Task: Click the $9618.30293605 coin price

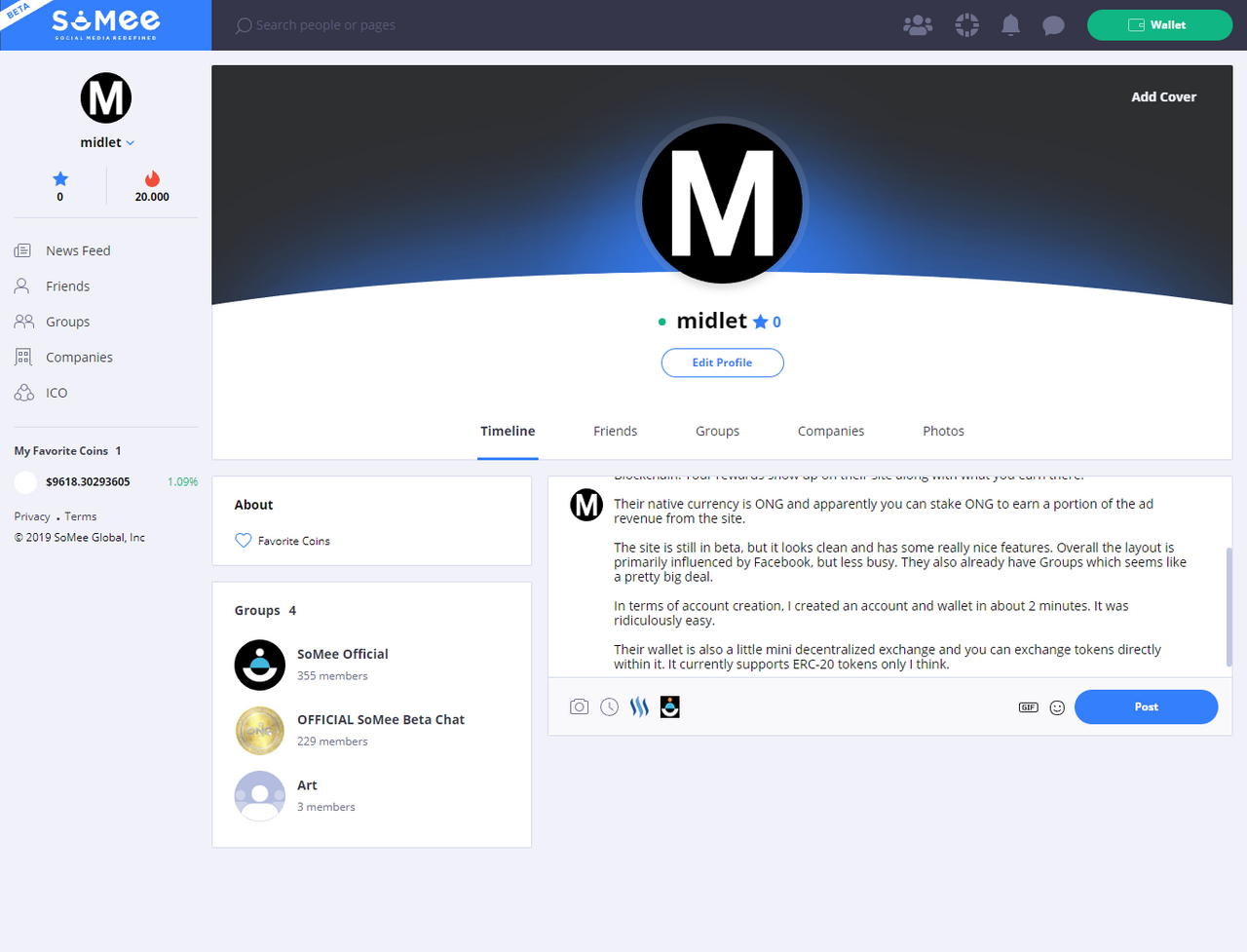Action: pyautogui.click(x=88, y=481)
